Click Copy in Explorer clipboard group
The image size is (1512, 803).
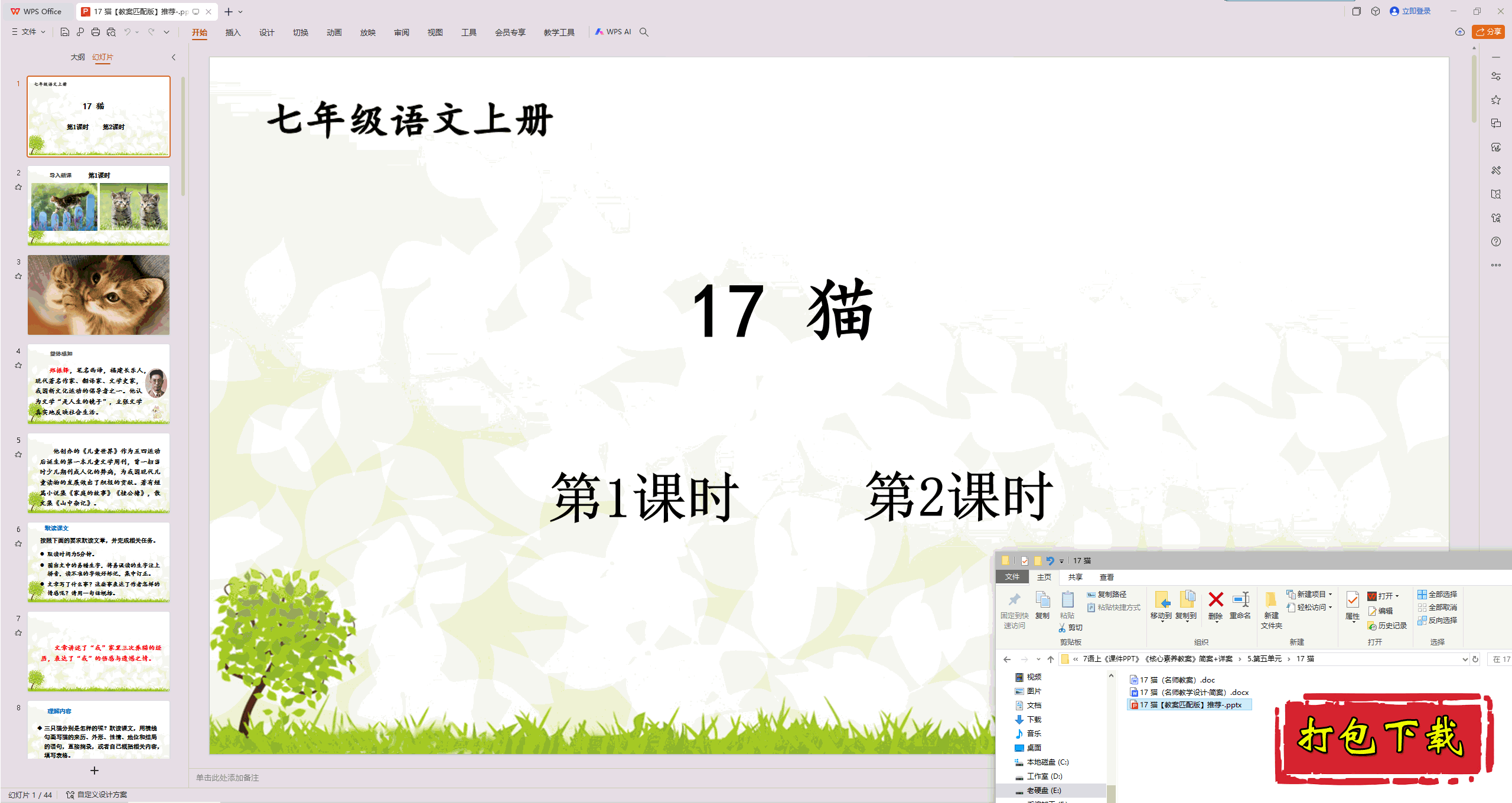pos(1042,606)
